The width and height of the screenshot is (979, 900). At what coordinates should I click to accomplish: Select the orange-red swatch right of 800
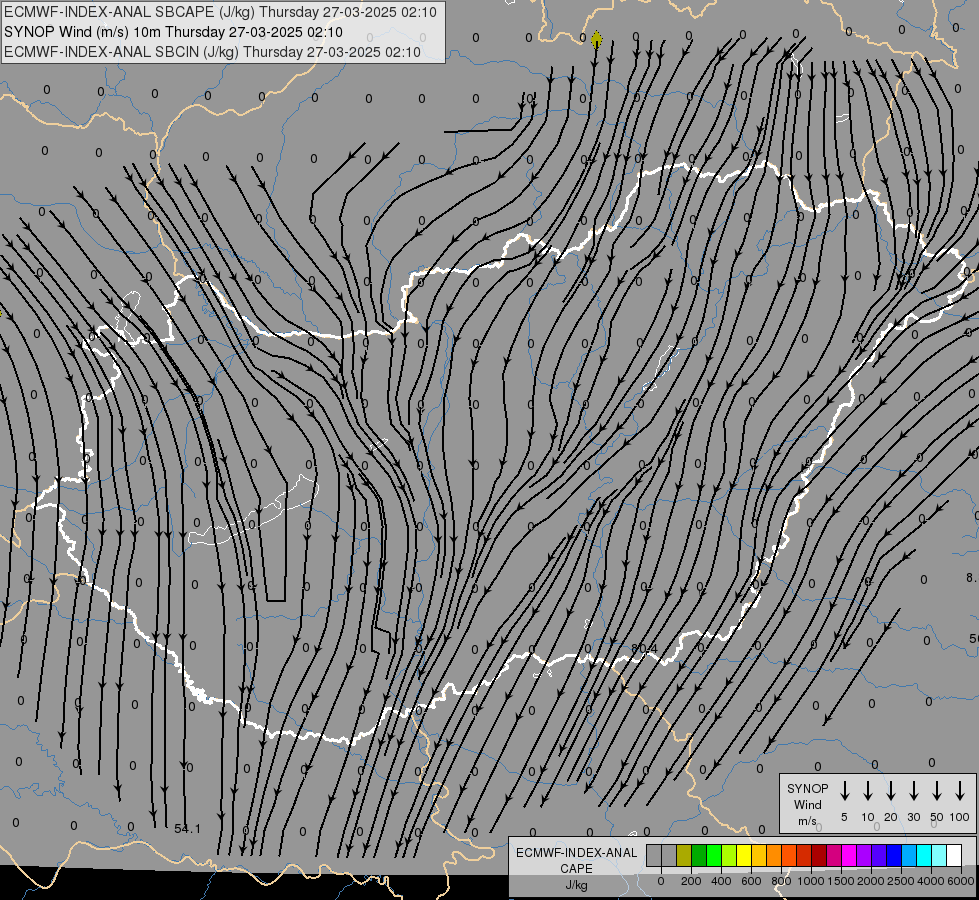(x=789, y=855)
